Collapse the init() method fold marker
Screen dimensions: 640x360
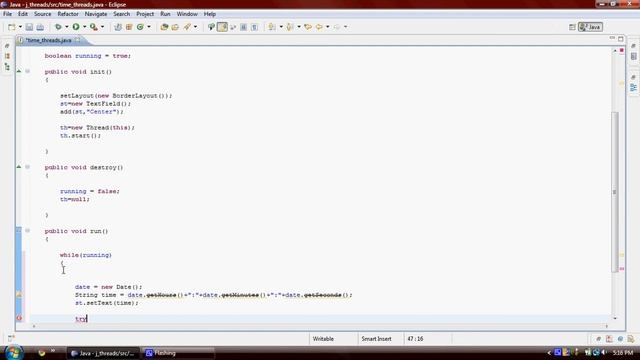[x=27, y=71]
